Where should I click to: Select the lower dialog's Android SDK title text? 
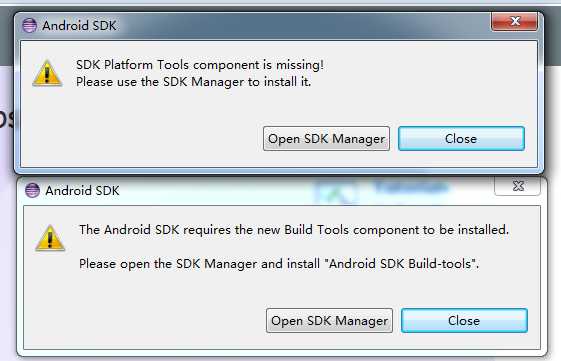(82, 191)
